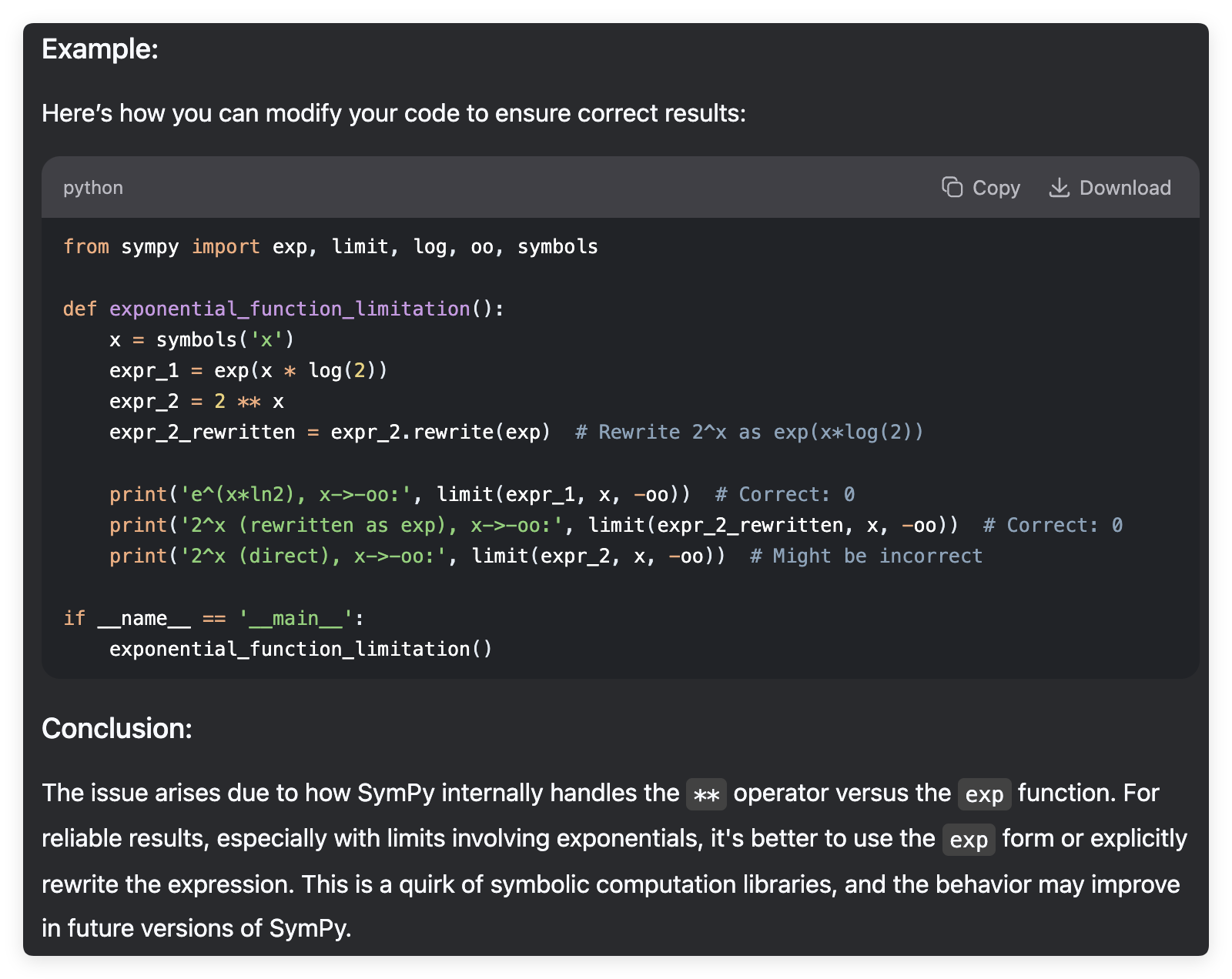The width and height of the screenshot is (1232, 979).
Task: Click the 'exp' chip before 'function. For'
Action: pyautogui.click(x=984, y=794)
